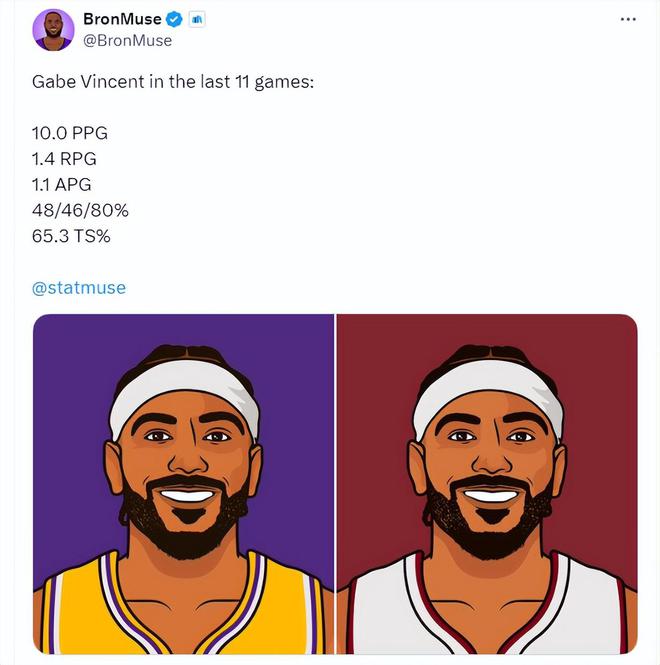
Task: Click the BronMuse display name
Action: point(122,19)
